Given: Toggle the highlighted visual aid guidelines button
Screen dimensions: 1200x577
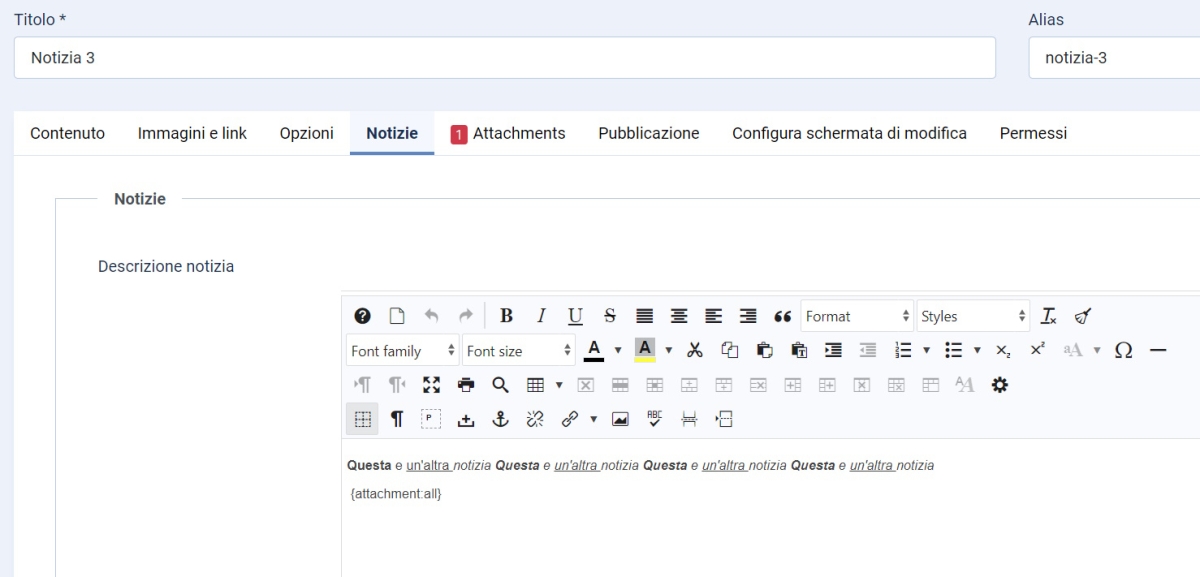Looking at the screenshot, I should (362, 419).
